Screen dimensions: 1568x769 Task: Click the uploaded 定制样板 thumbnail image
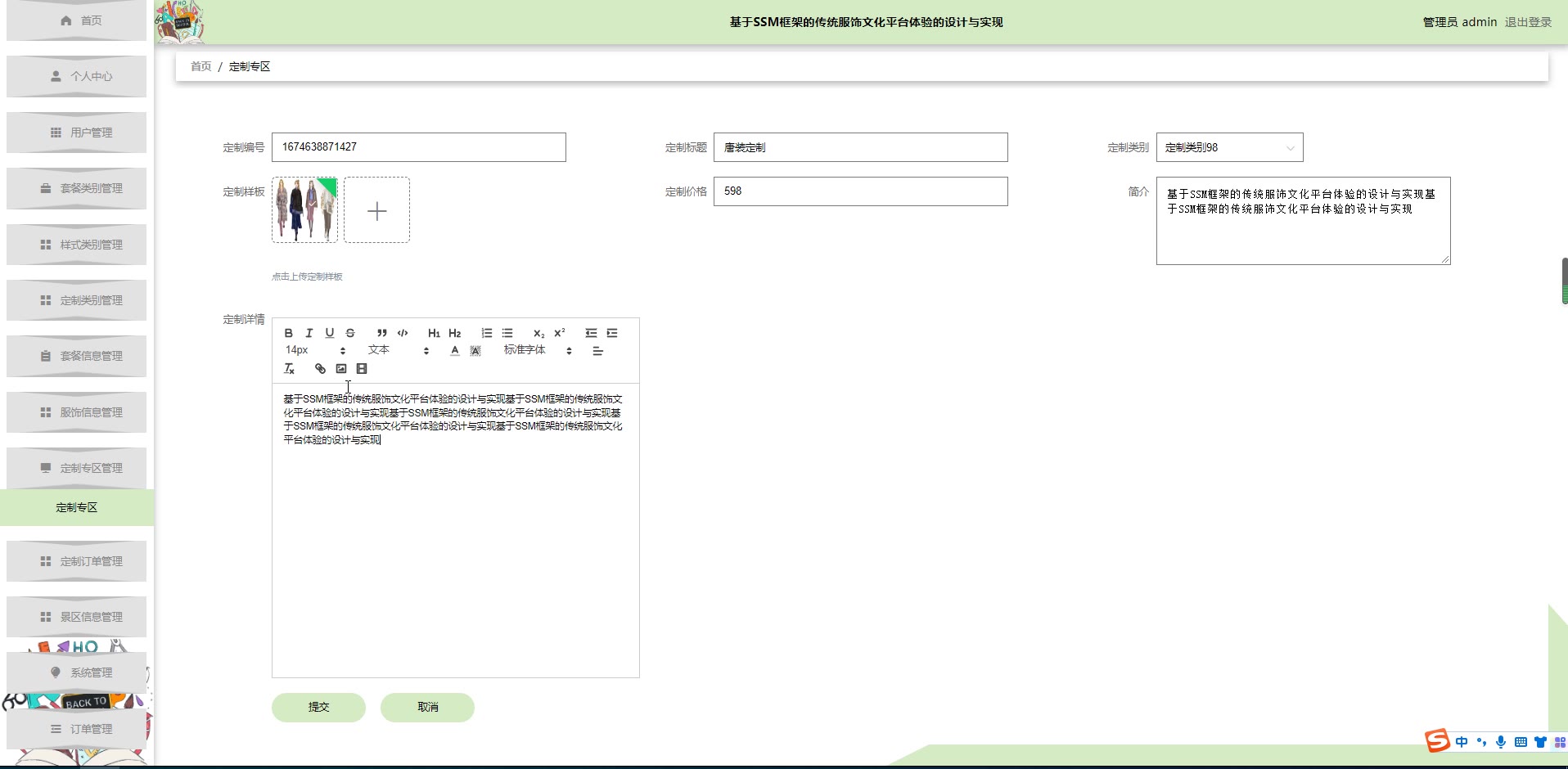[x=304, y=210]
